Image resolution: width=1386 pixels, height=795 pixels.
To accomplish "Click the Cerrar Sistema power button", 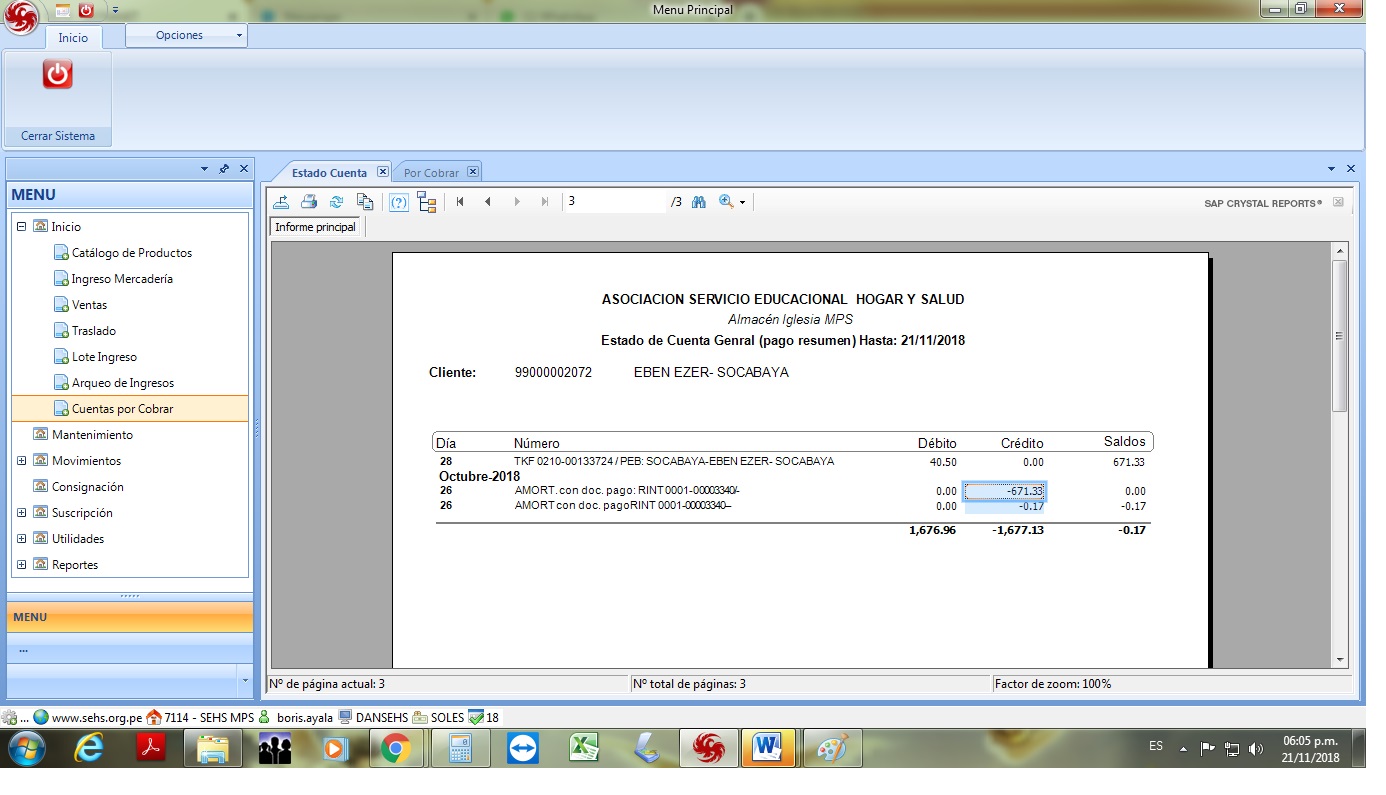I will (58, 75).
